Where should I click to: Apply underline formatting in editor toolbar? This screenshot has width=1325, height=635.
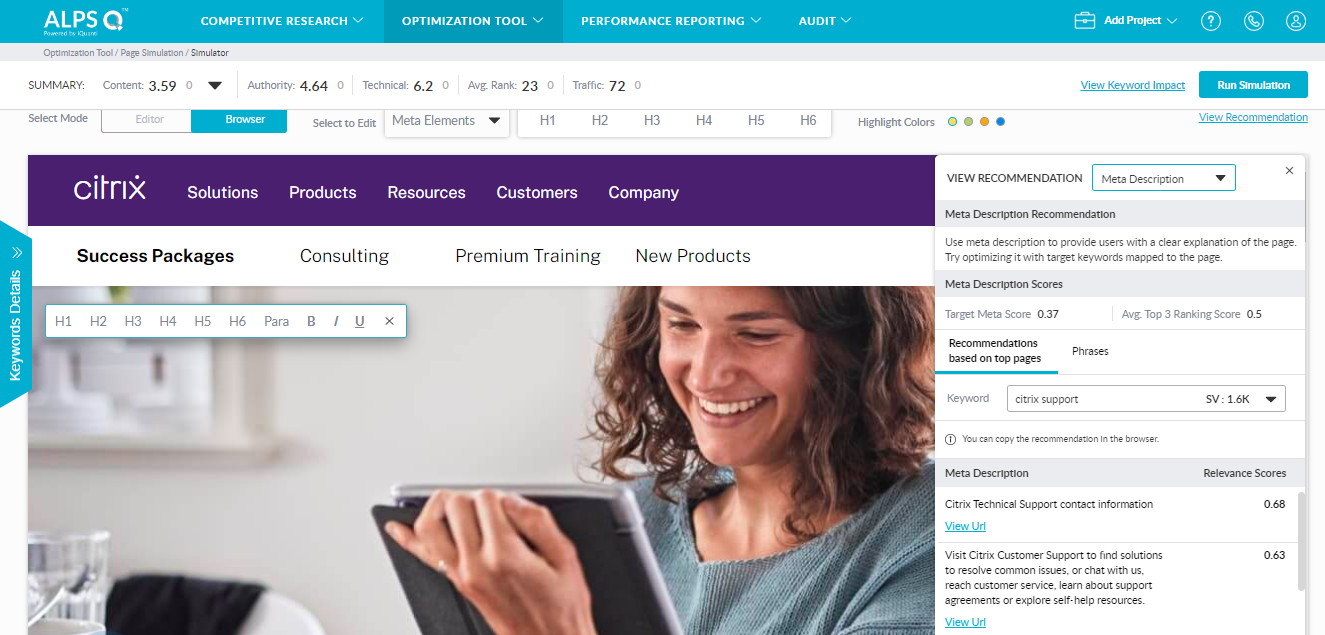359,321
